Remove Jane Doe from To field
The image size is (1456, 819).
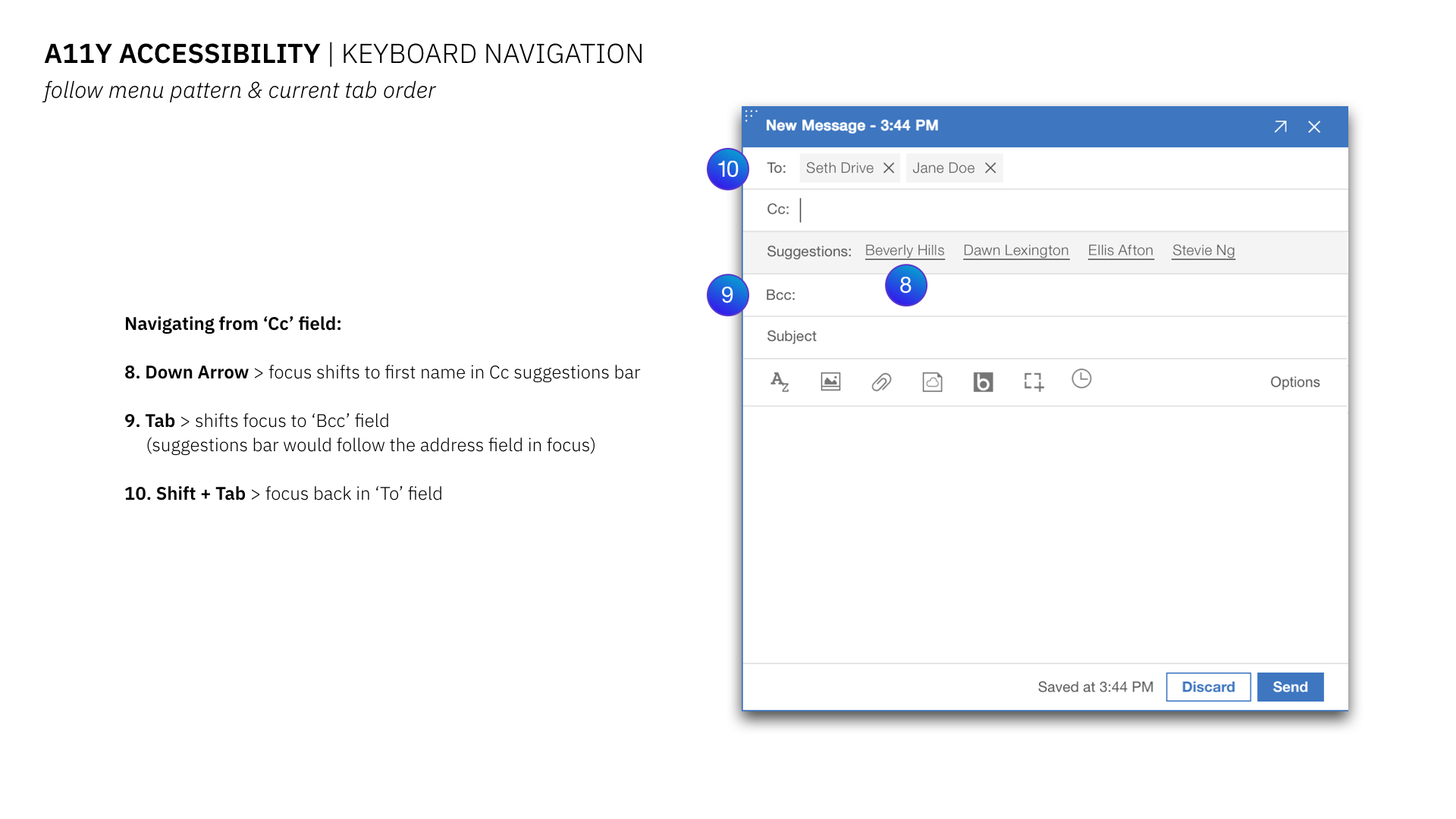click(x=990, y=168)
